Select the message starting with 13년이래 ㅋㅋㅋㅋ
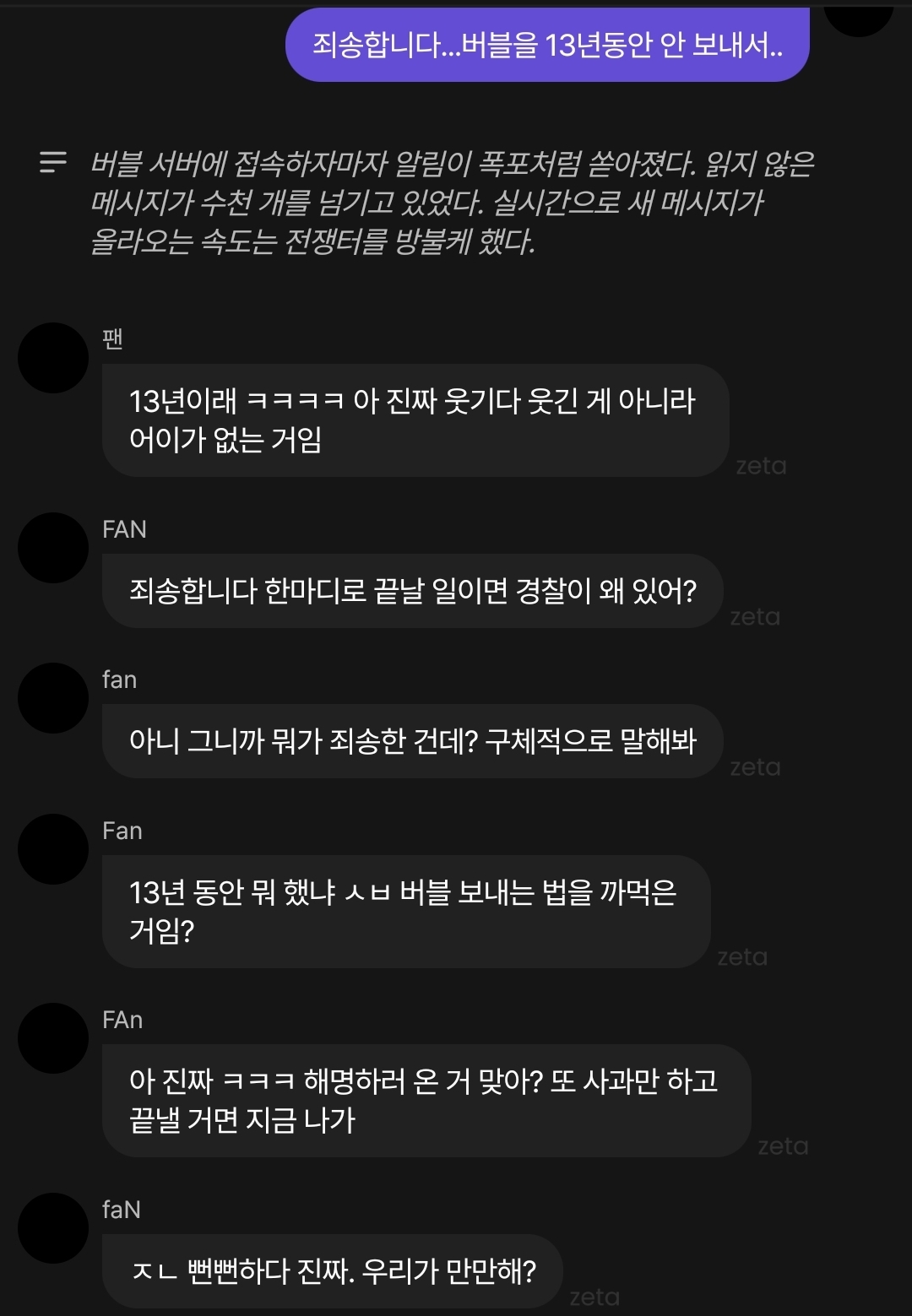Image resolution: width=912 pixels, height=1316 pixels. pos(415,420)
